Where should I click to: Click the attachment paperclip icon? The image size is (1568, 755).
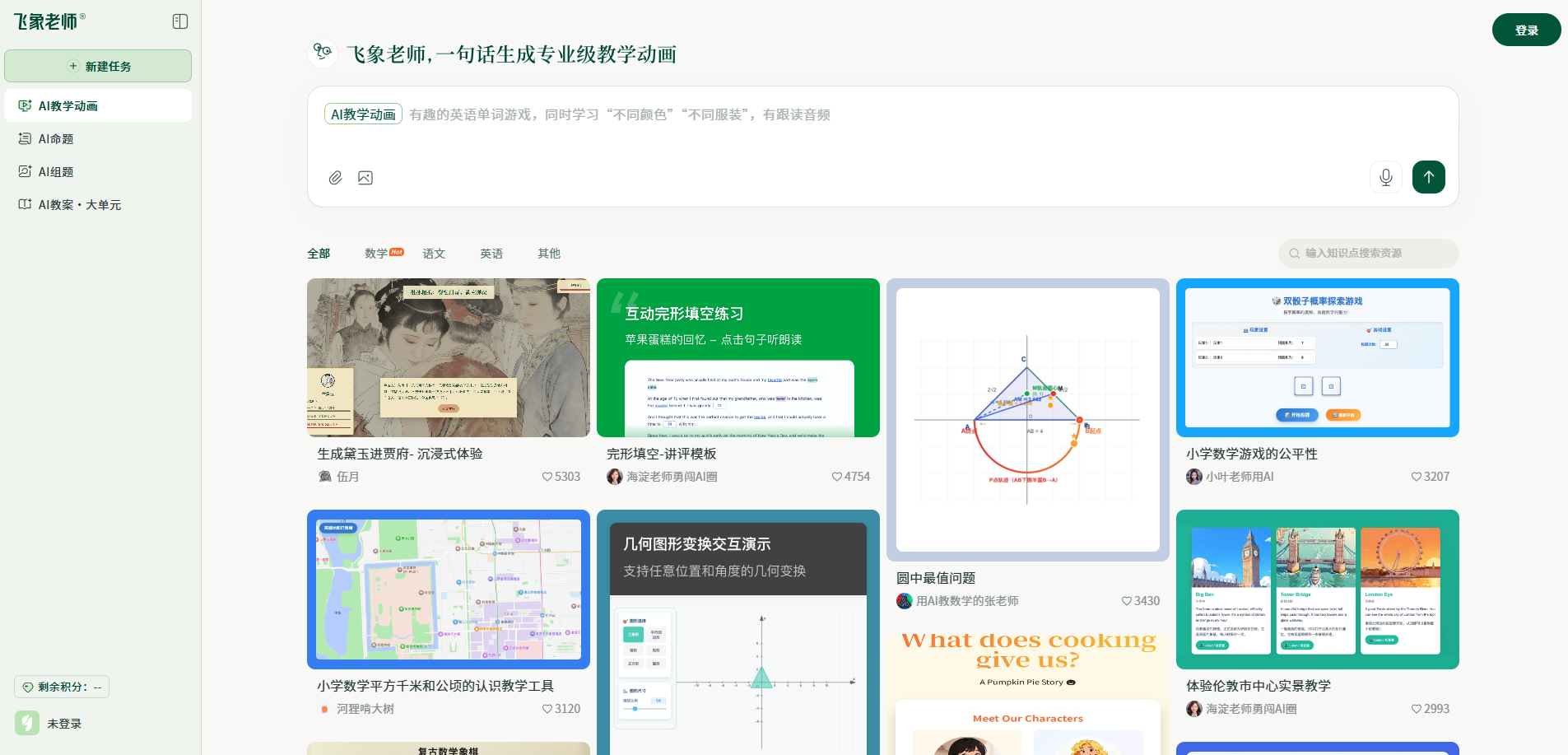336,178
